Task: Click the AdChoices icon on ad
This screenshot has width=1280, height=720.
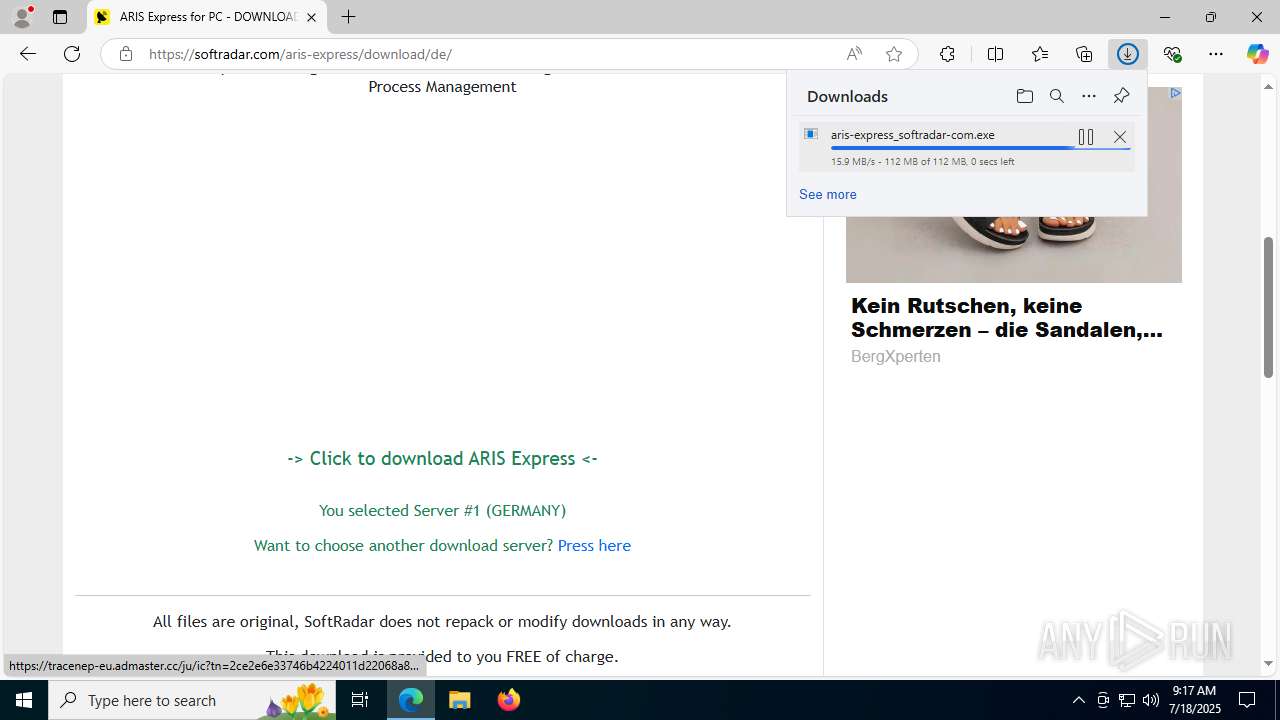Action: pos(1175,93)
